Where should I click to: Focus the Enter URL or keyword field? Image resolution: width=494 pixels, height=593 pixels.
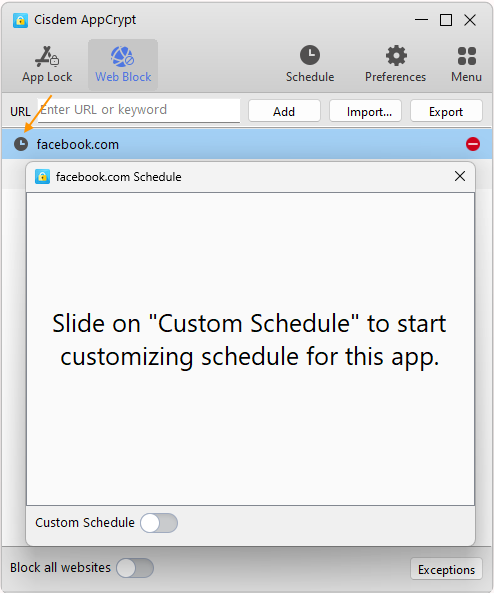(x=139, y=110)
